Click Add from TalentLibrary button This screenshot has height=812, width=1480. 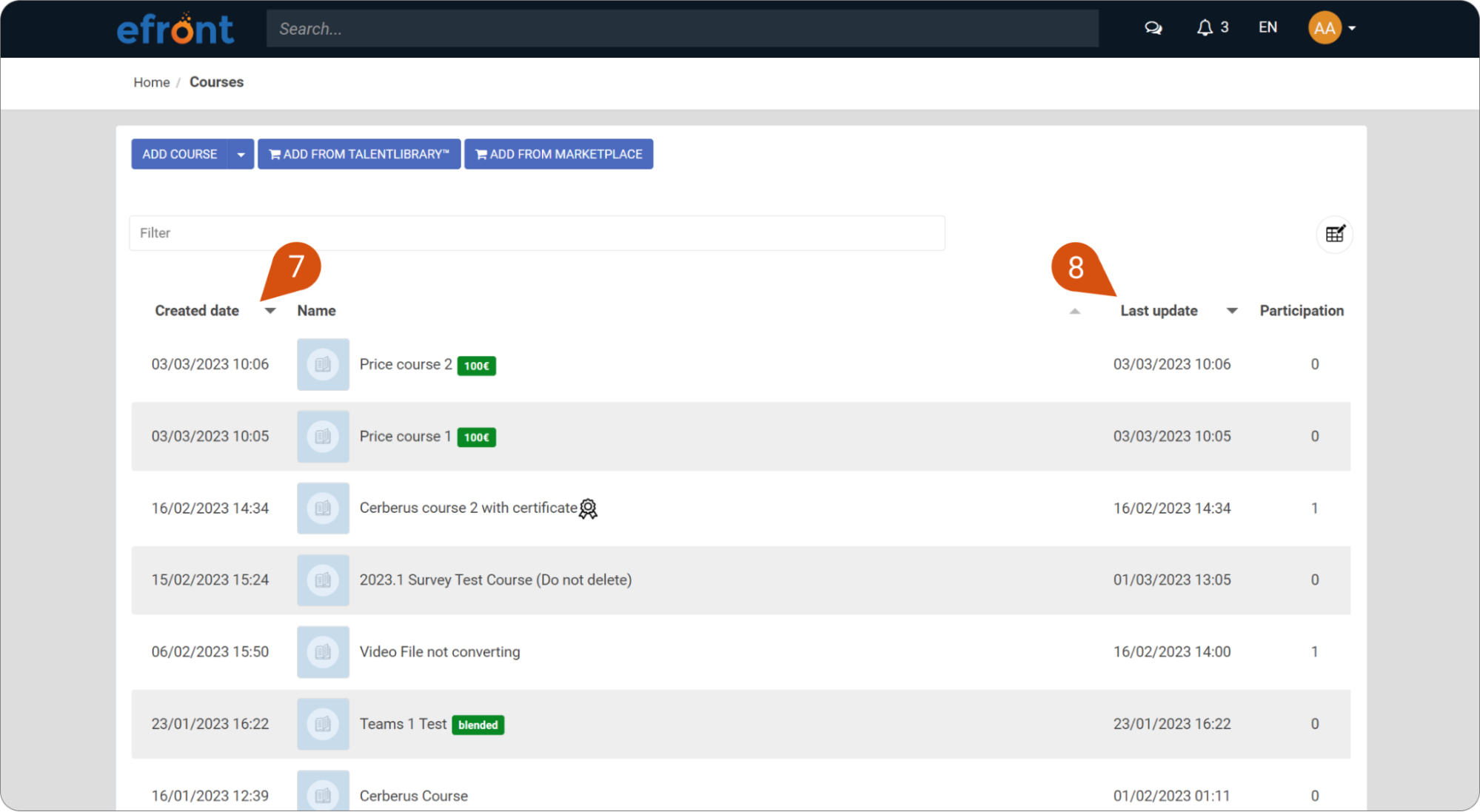tap(359, 154)
